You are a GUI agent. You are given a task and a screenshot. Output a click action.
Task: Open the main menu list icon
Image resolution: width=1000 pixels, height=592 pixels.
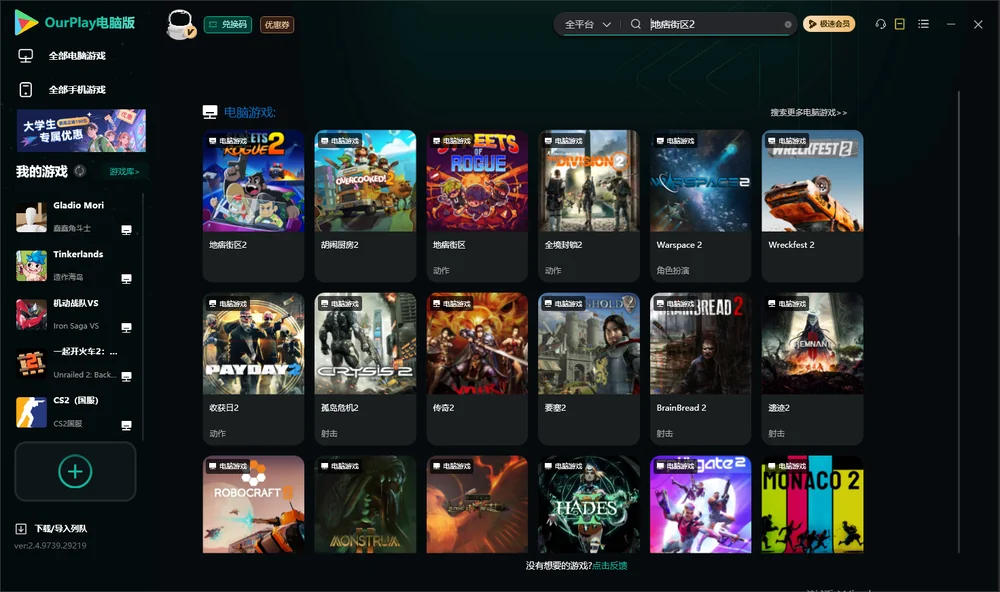923,24
